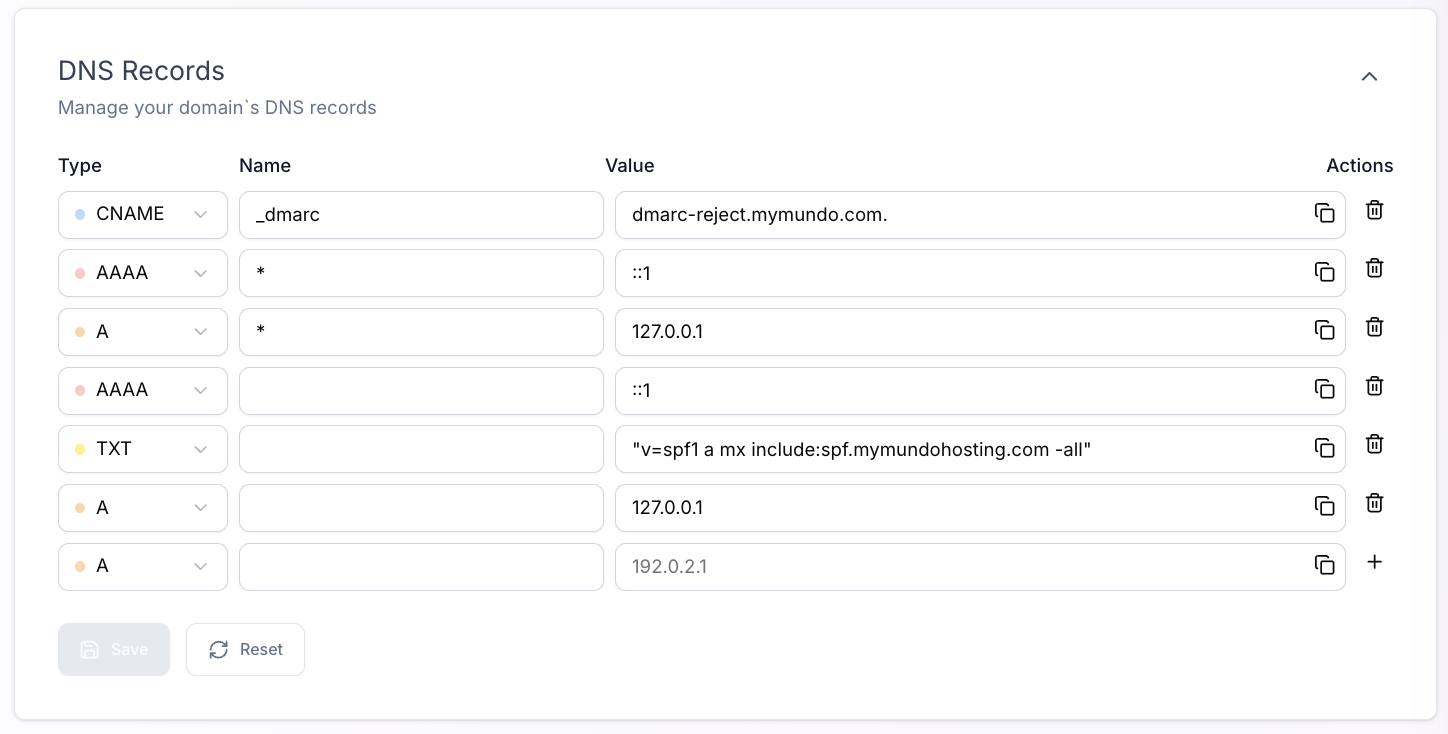1448x734 pixels.
Task: Click the Reset button
Action: click(245, 649)
